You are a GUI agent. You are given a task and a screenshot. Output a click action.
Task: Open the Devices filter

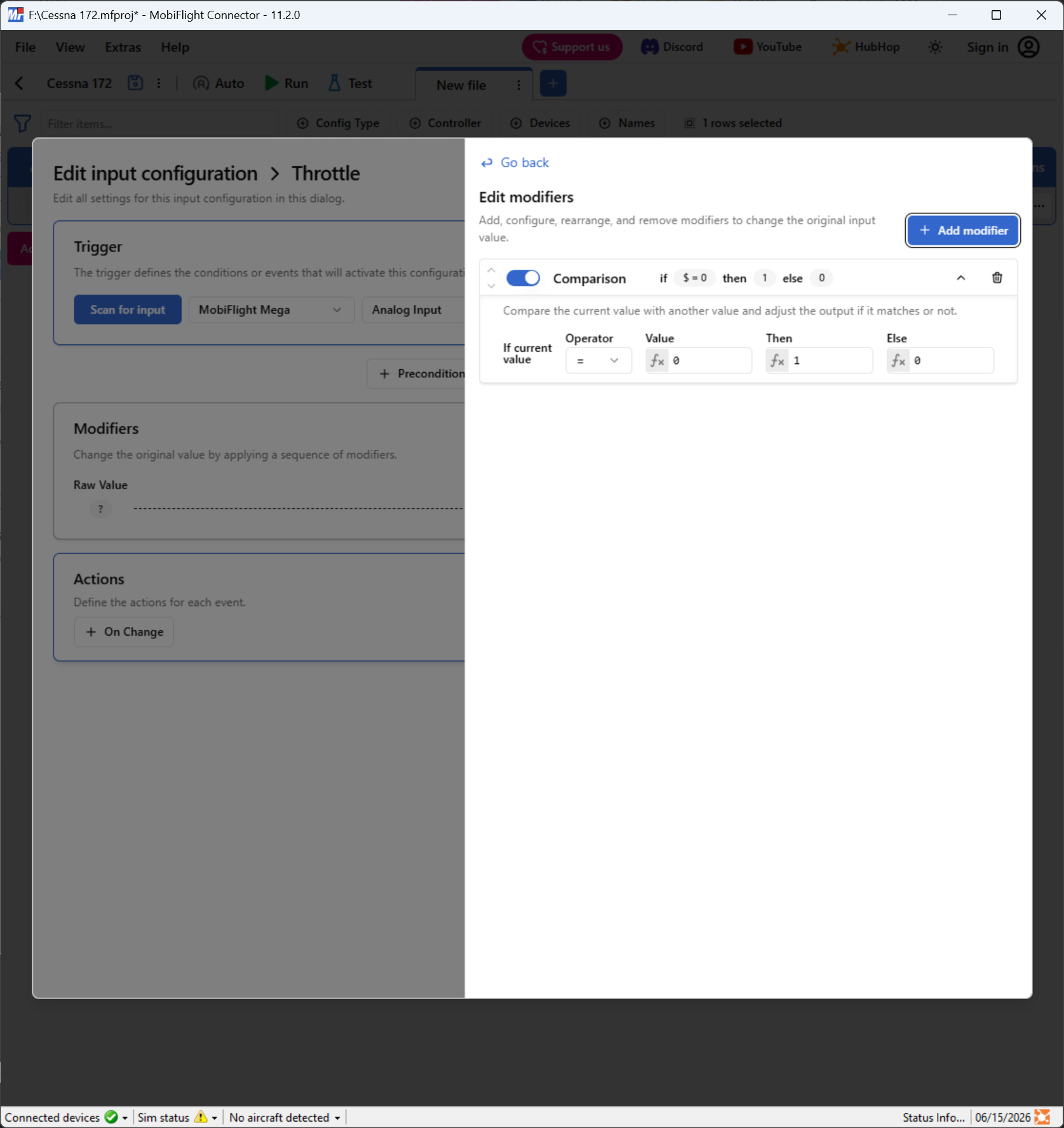click(x=541, y=123)
